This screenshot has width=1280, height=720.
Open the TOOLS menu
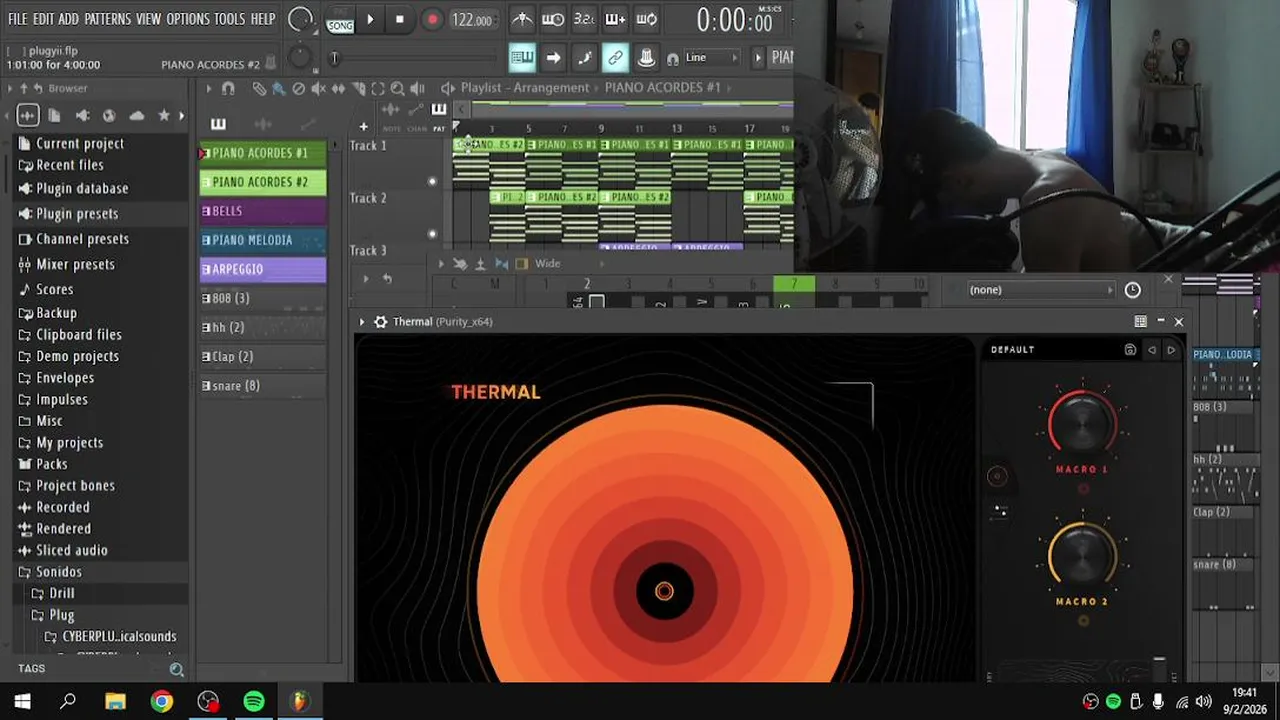pyautogui.click(x=229, y=19)
